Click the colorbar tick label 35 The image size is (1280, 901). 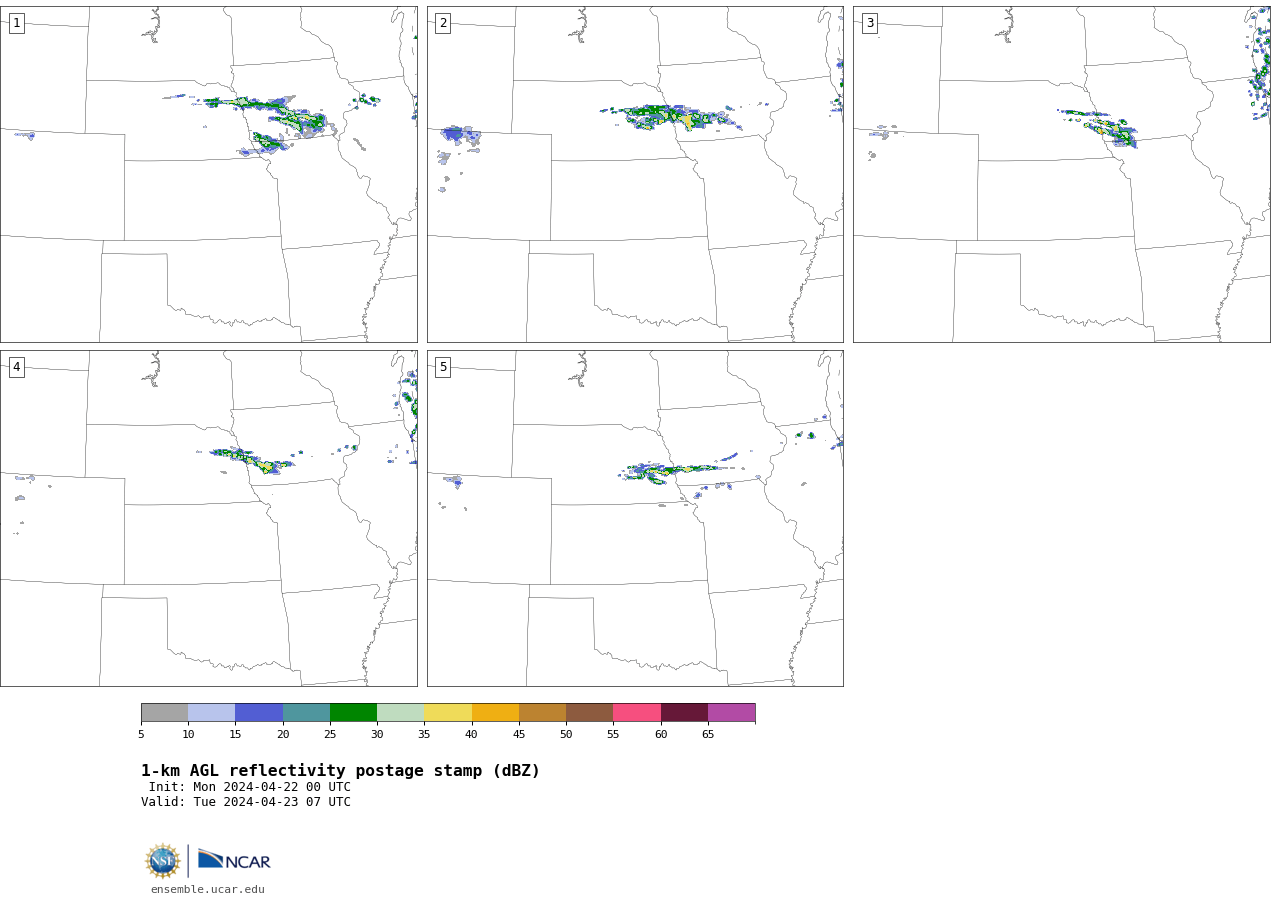pos(424,734)
